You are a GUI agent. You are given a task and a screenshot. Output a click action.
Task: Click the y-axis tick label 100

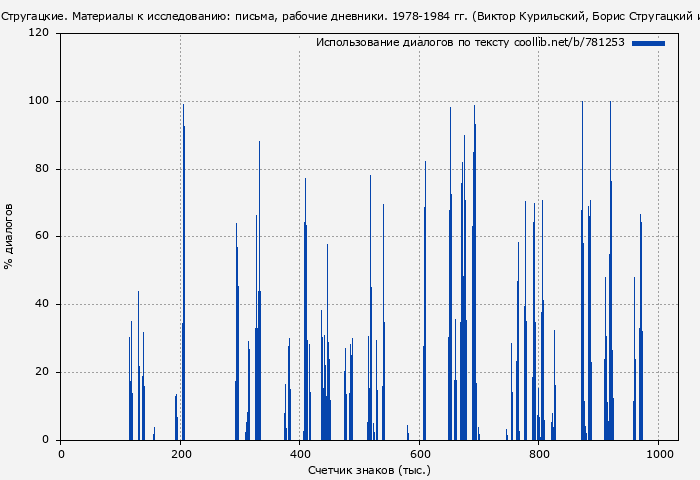point(39,101)
